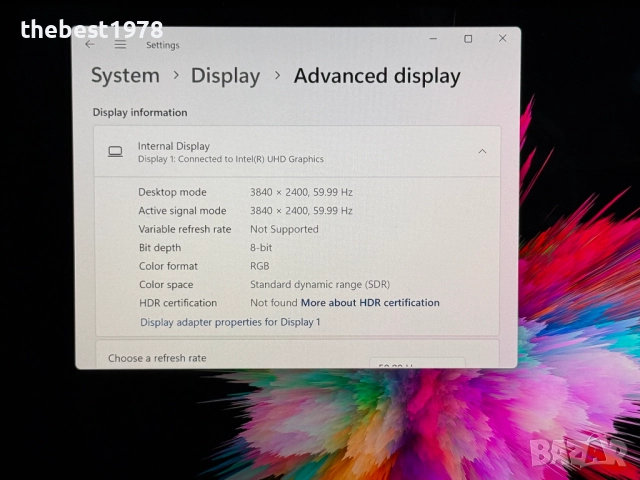
Task: Go to System in breadcrumb
Action: click(x=125, y=76)
